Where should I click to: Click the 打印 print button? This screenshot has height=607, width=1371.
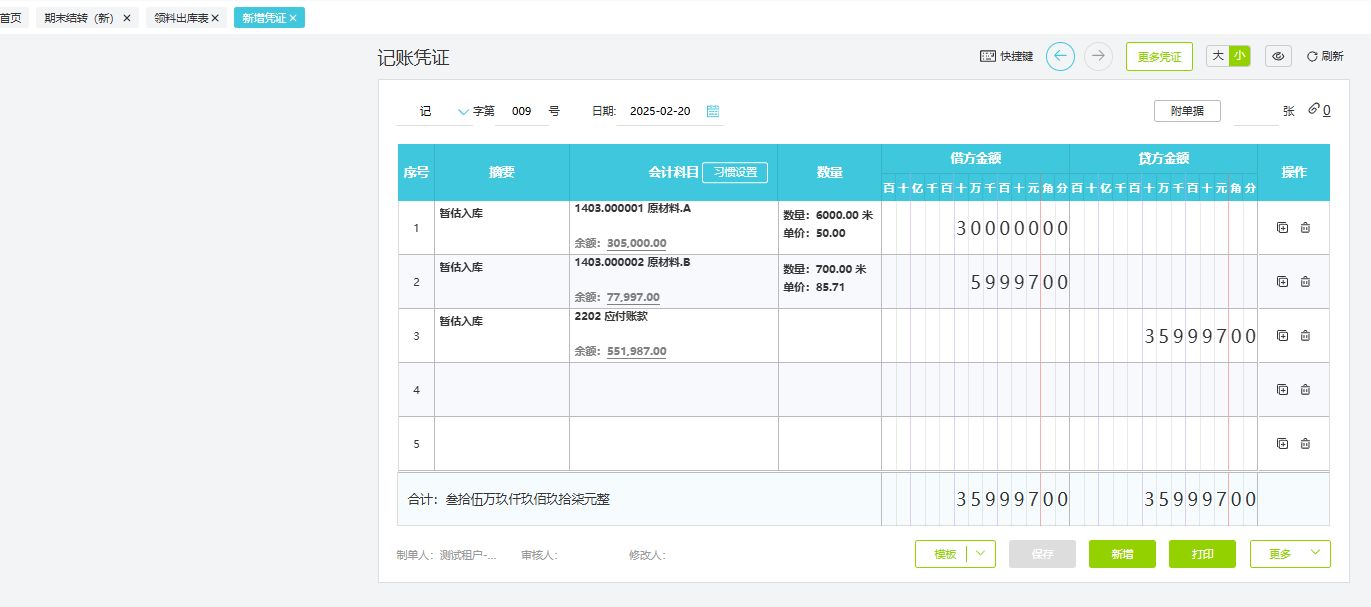coord(1201,554)
